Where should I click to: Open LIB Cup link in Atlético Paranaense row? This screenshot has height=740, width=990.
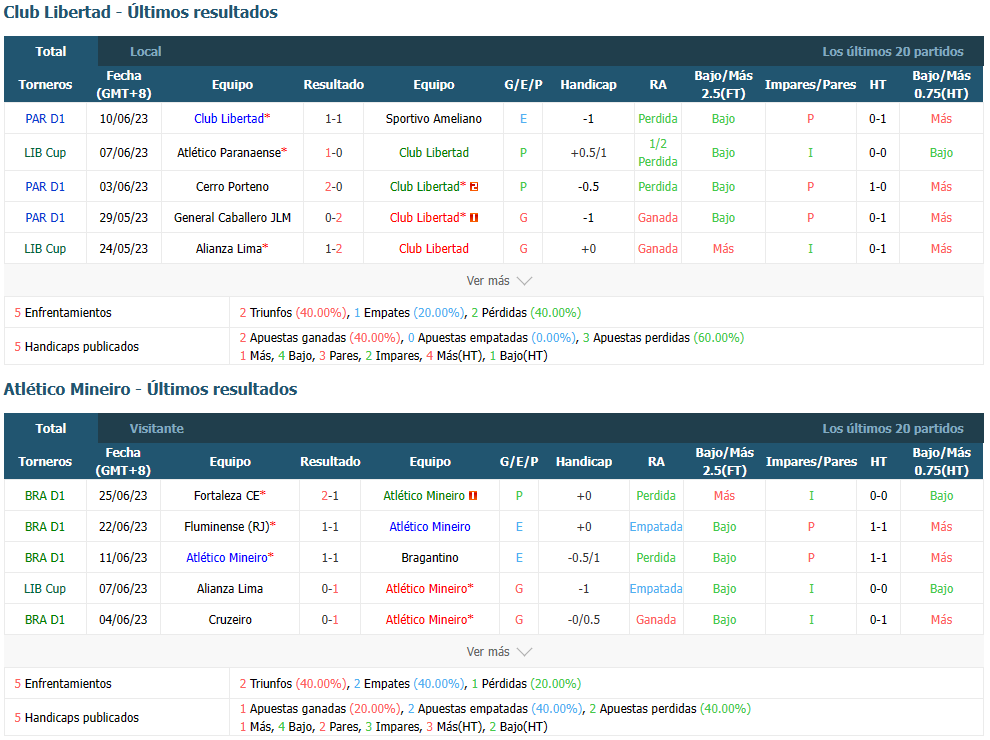(45, 153)
